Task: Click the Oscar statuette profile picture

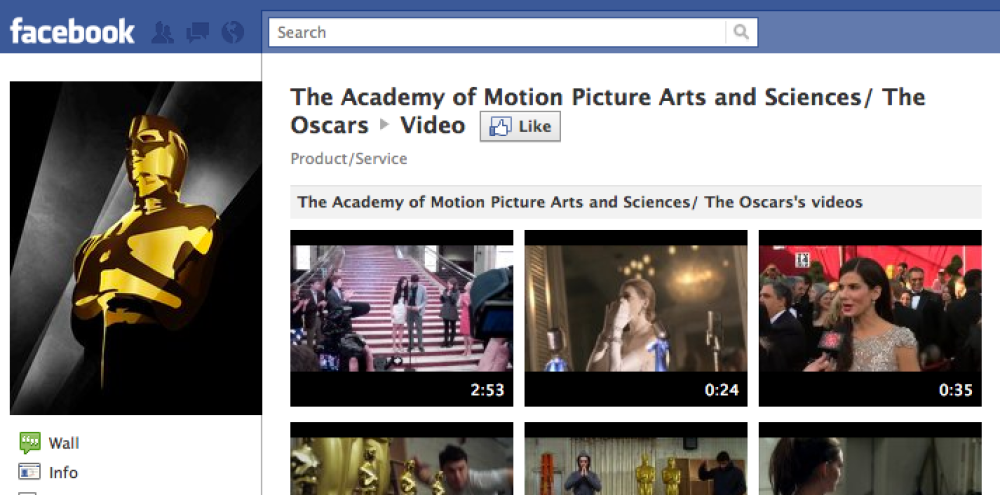Action: click(136, 248)
